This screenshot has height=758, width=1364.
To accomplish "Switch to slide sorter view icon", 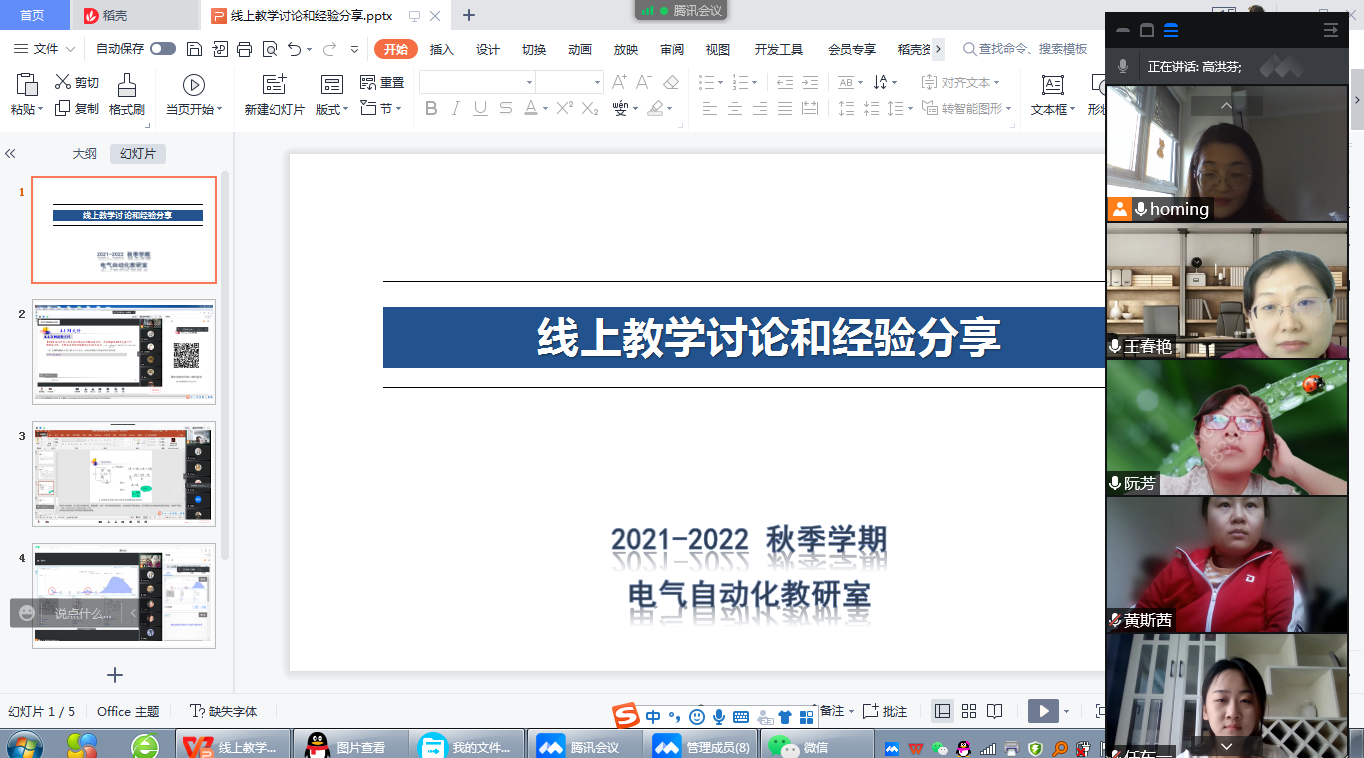I will click(968, 711).
